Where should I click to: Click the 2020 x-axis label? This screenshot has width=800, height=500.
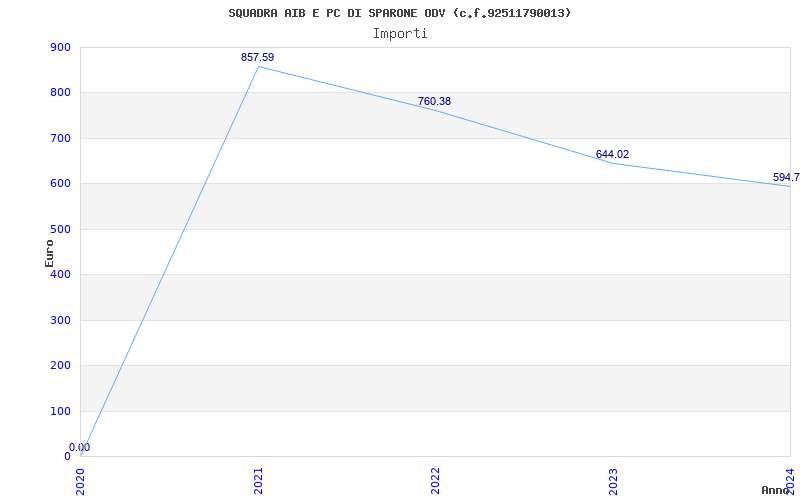click(81, 481)
